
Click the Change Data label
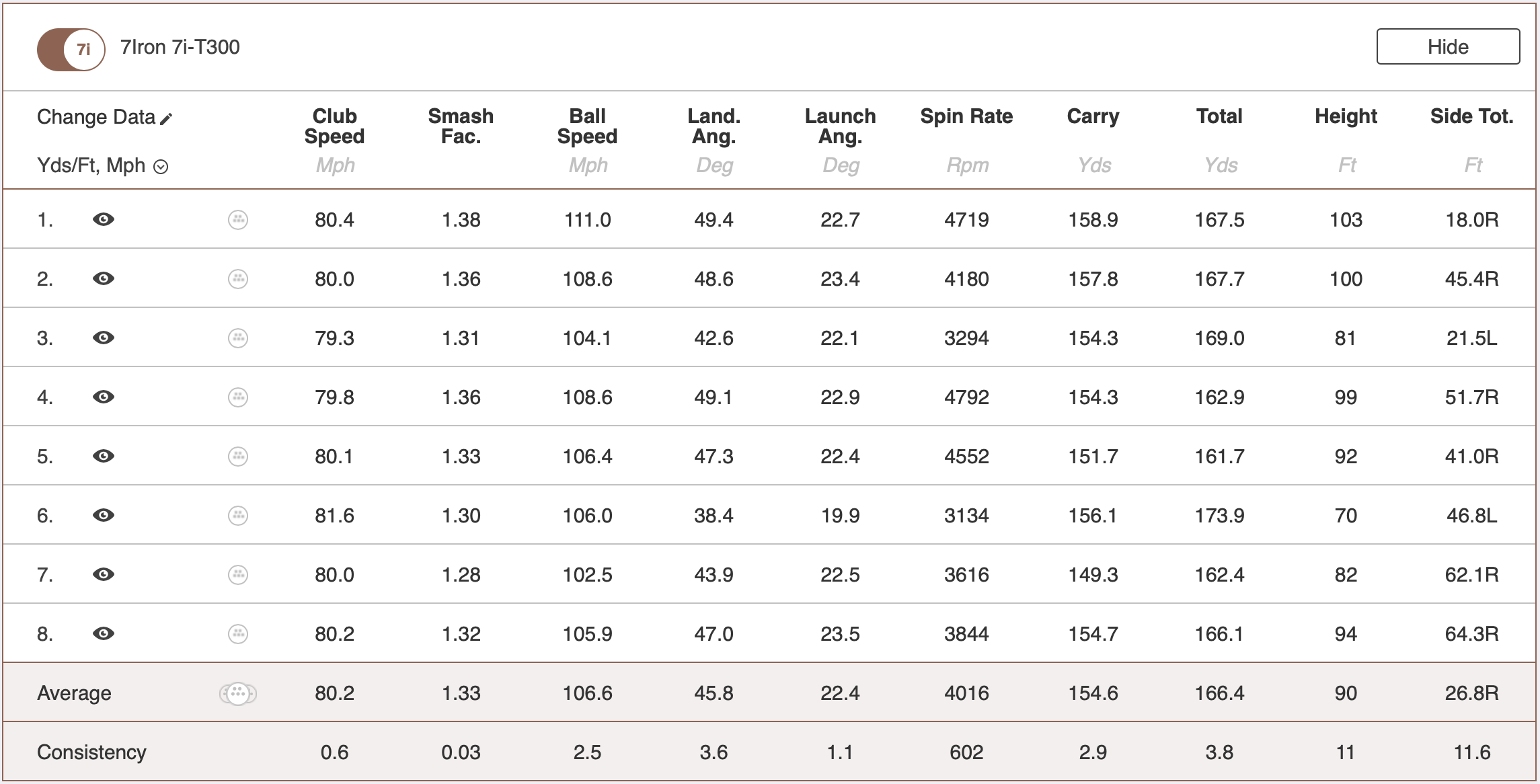click(96, 117)
